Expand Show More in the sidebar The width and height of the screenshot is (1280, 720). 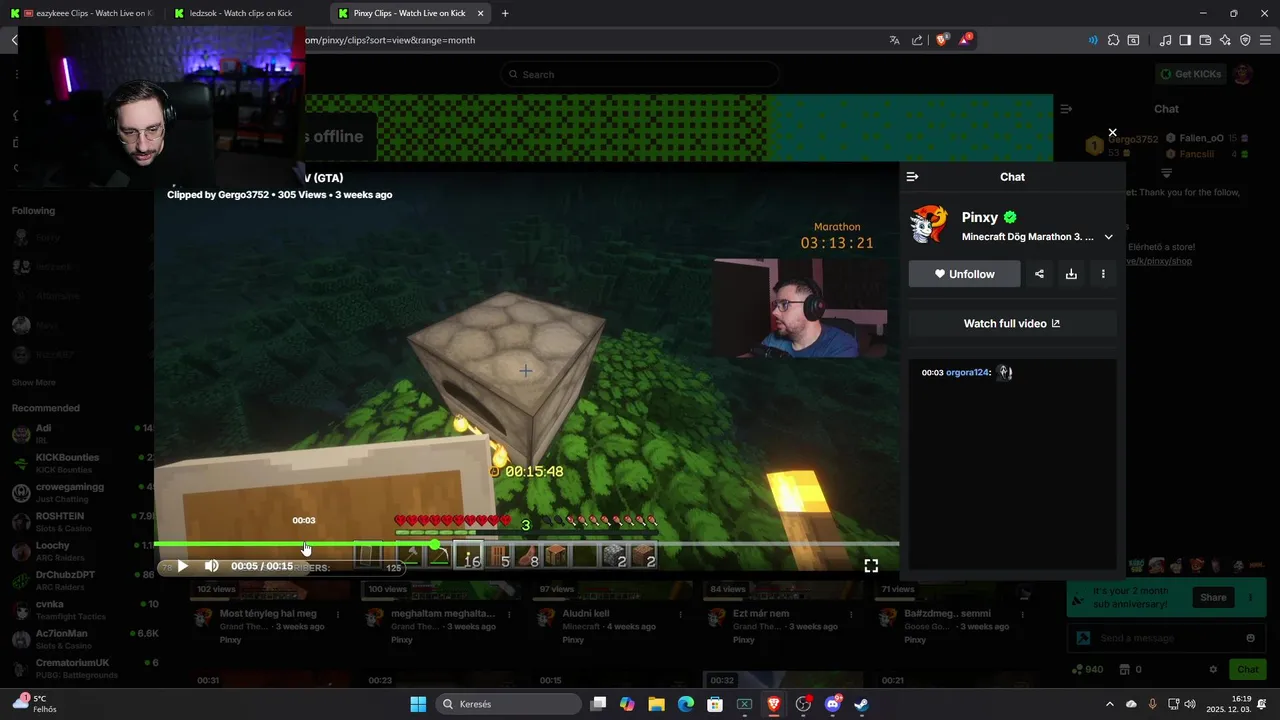coord(33,382)
